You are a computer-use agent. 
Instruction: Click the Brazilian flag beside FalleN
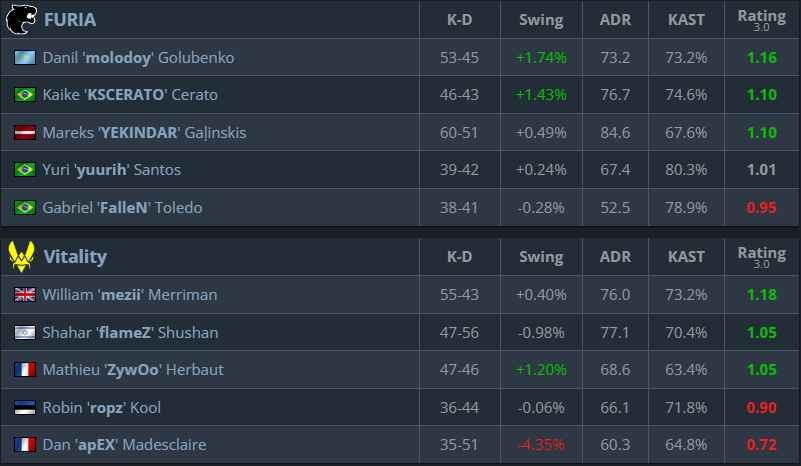pos(25,208)
